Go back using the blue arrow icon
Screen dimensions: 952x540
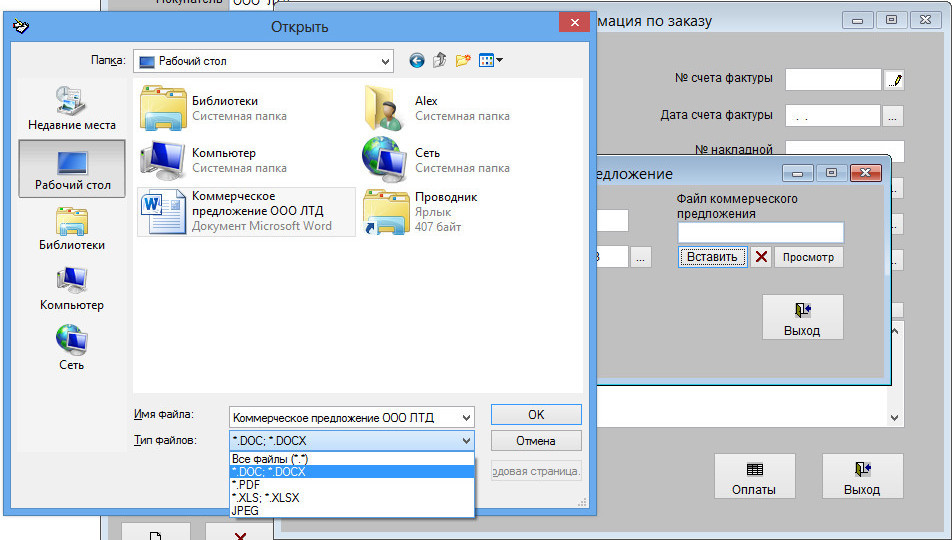416,61
